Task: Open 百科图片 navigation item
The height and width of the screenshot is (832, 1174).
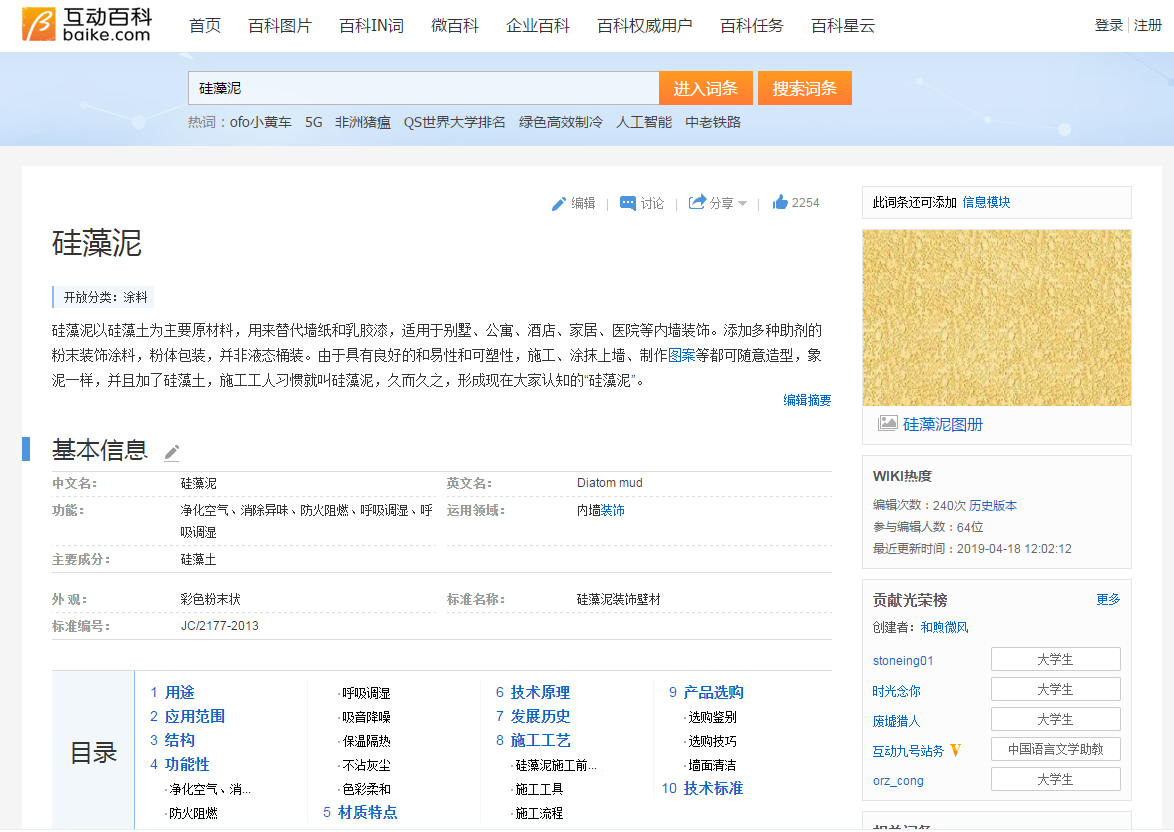Action: (x=279, y=26)
